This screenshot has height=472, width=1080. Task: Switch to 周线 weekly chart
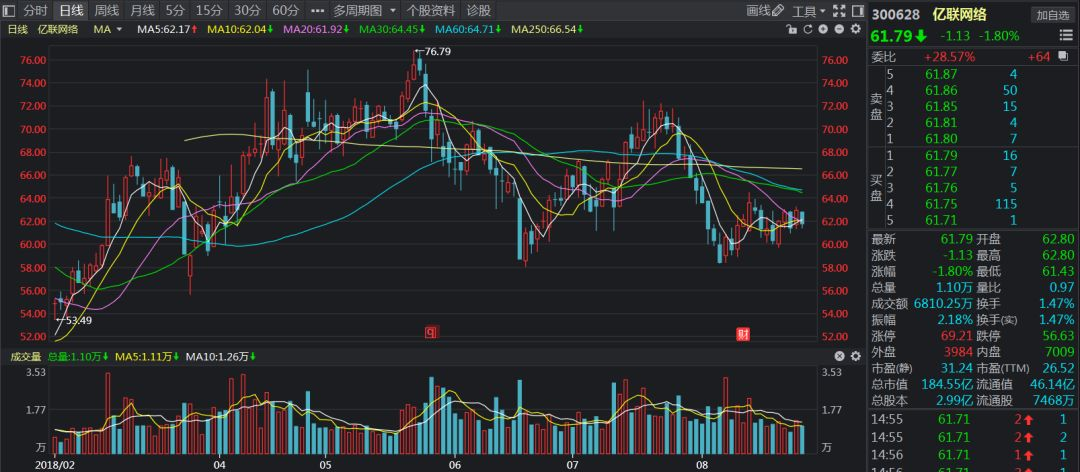[x=107, y=10]
